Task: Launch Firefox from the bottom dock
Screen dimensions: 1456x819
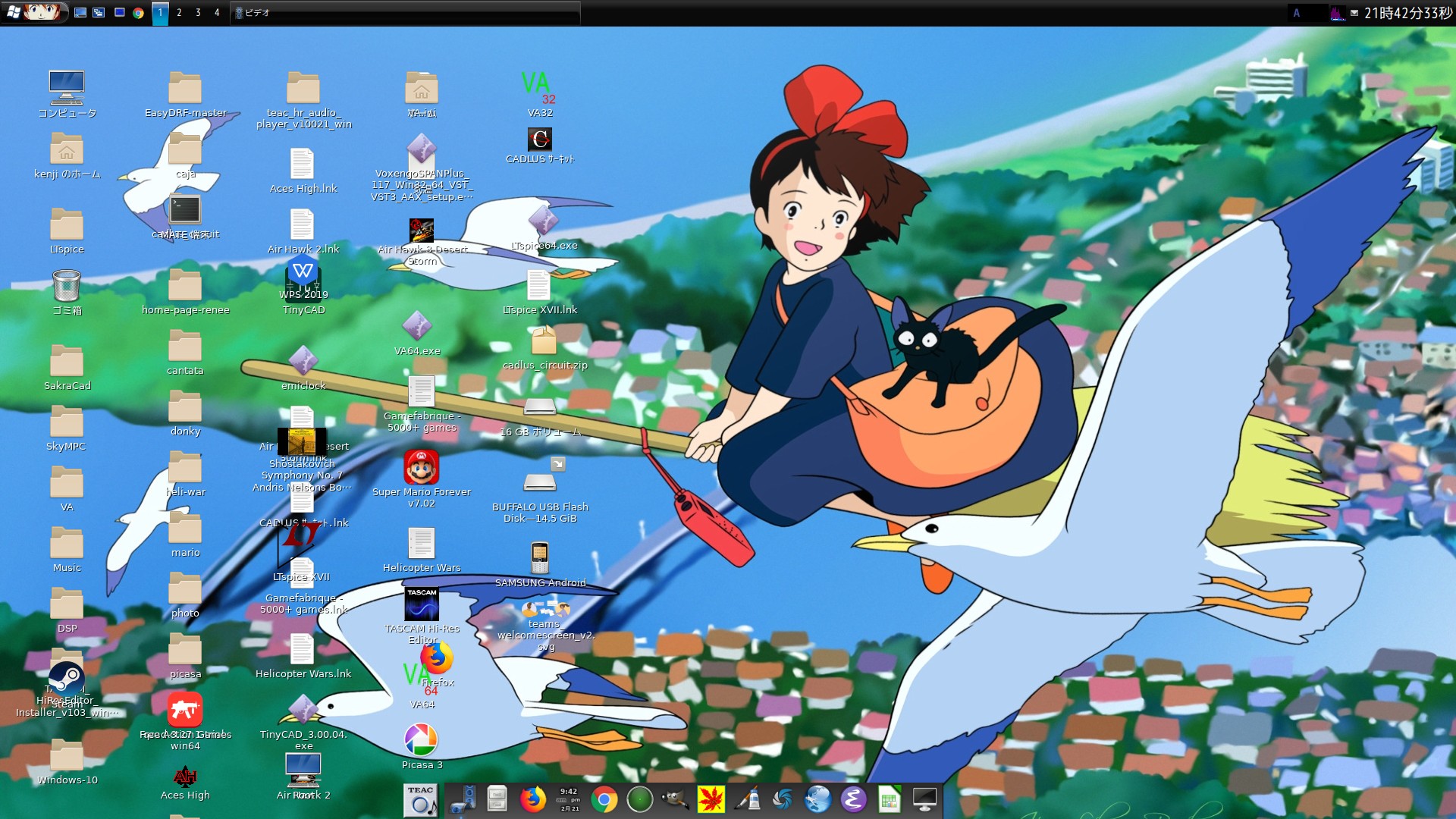Action: click(x=533, y=799)
